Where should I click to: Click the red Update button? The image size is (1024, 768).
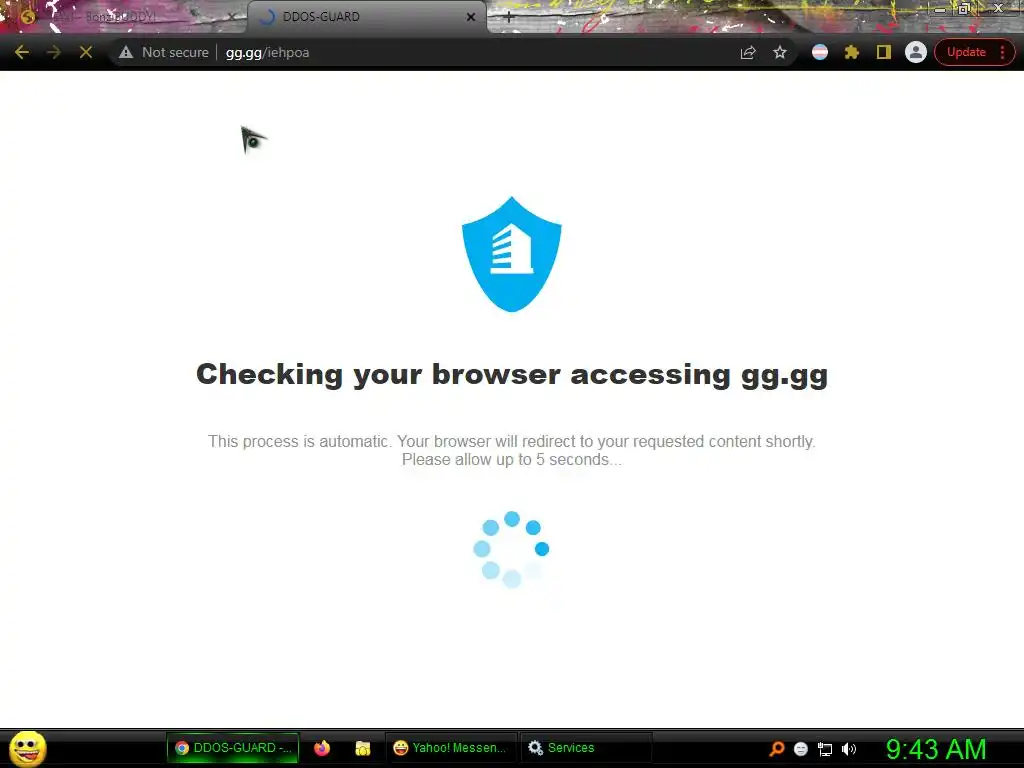pyautogui.click(x=966, y=52)
